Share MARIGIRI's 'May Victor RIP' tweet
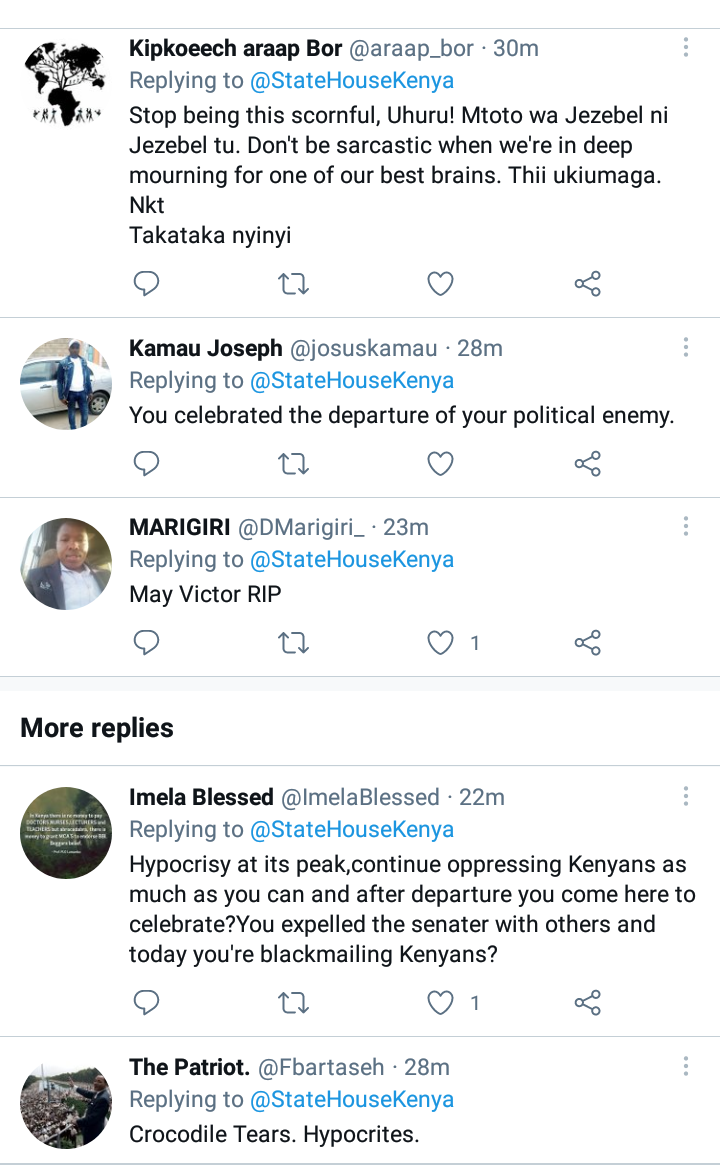Viewport: 720px width, 1168px height. pos(587,643)
